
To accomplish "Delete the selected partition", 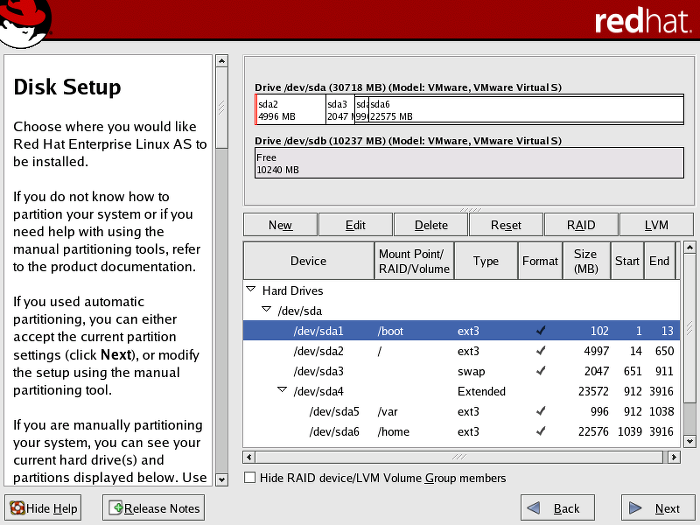I will (431, 225).
